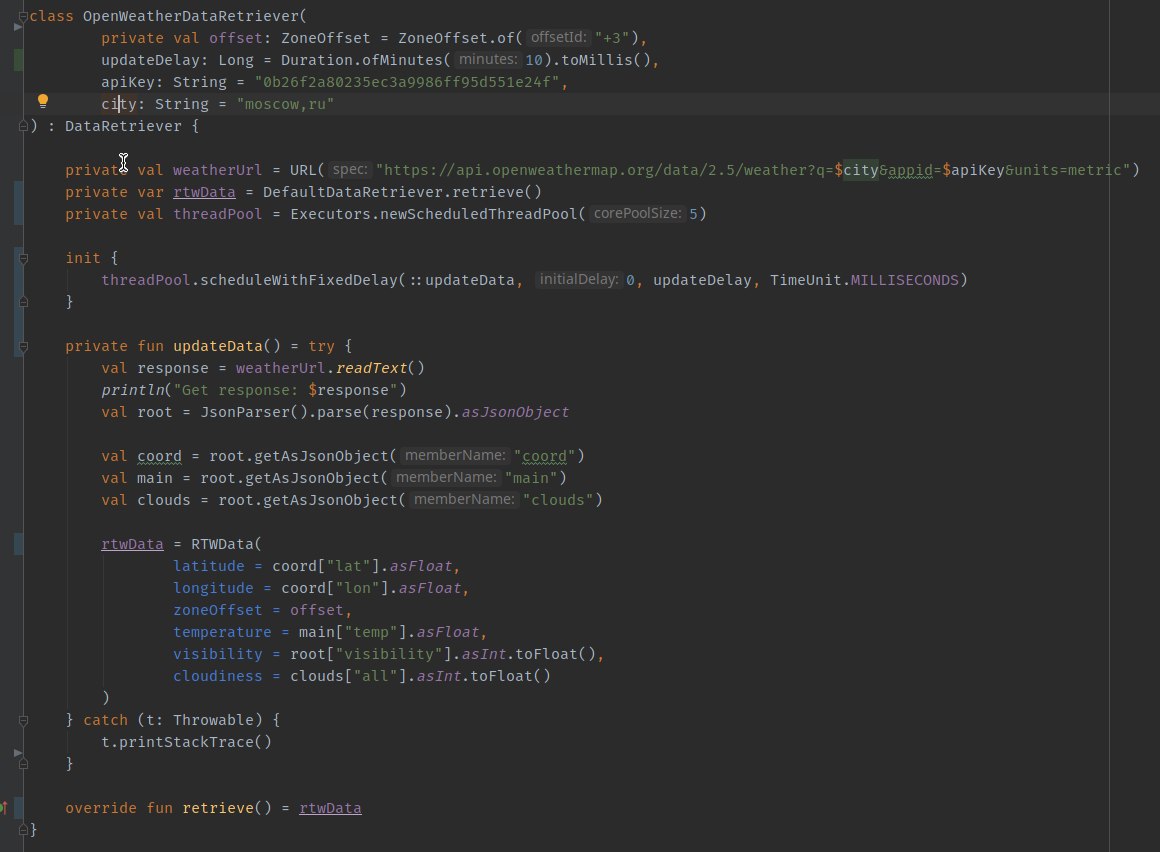Click retrieve in the override function
This screenshot has height=852, width=1160.
(218, 808)
